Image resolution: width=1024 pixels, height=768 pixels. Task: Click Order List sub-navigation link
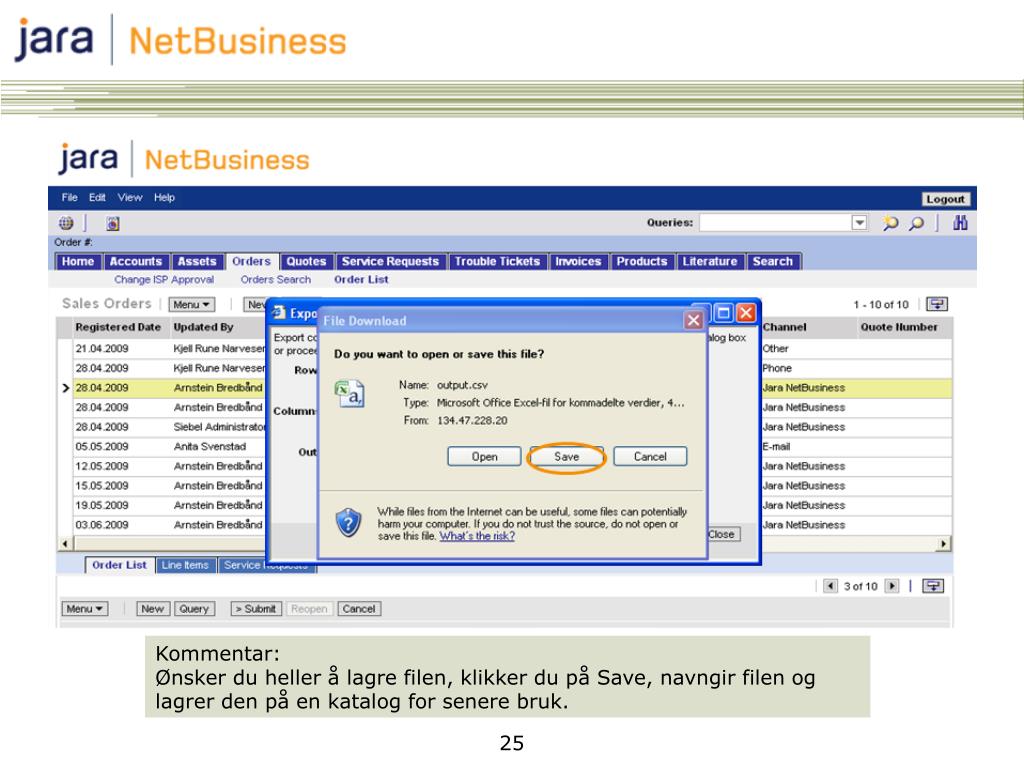[x=361, y=280]
